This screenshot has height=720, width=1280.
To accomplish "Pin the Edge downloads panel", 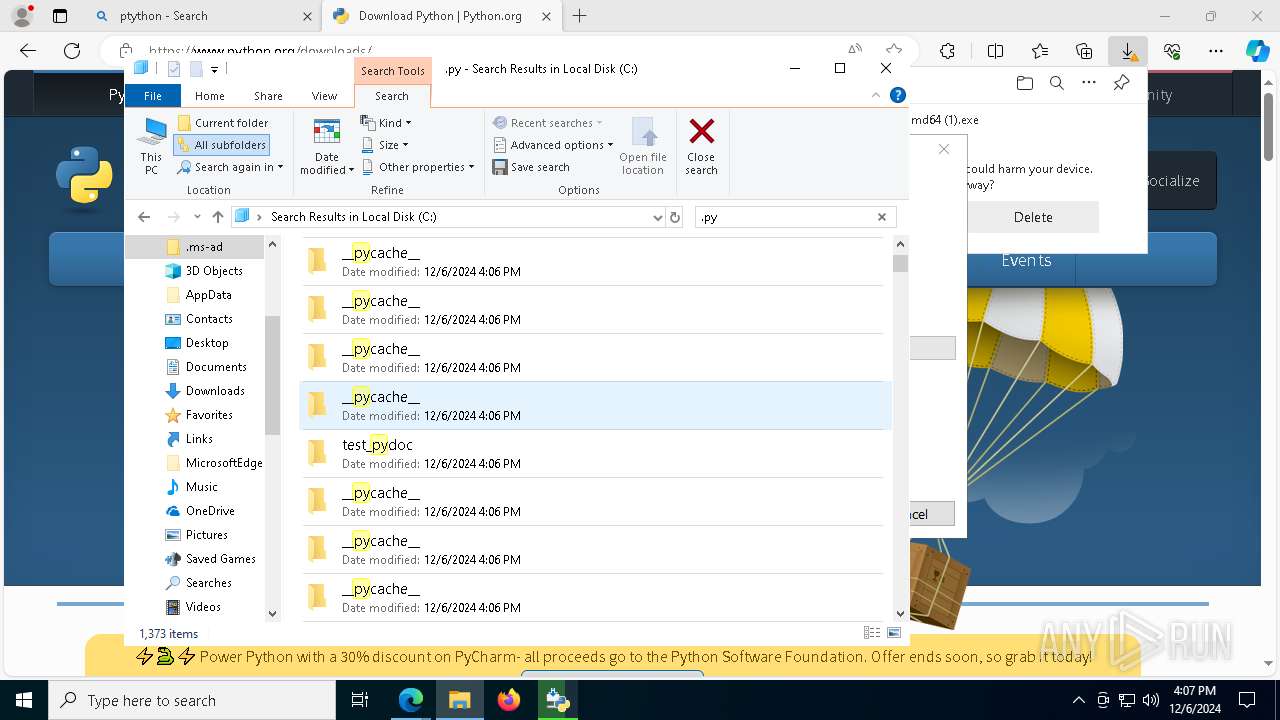I will click(1121, 83).
